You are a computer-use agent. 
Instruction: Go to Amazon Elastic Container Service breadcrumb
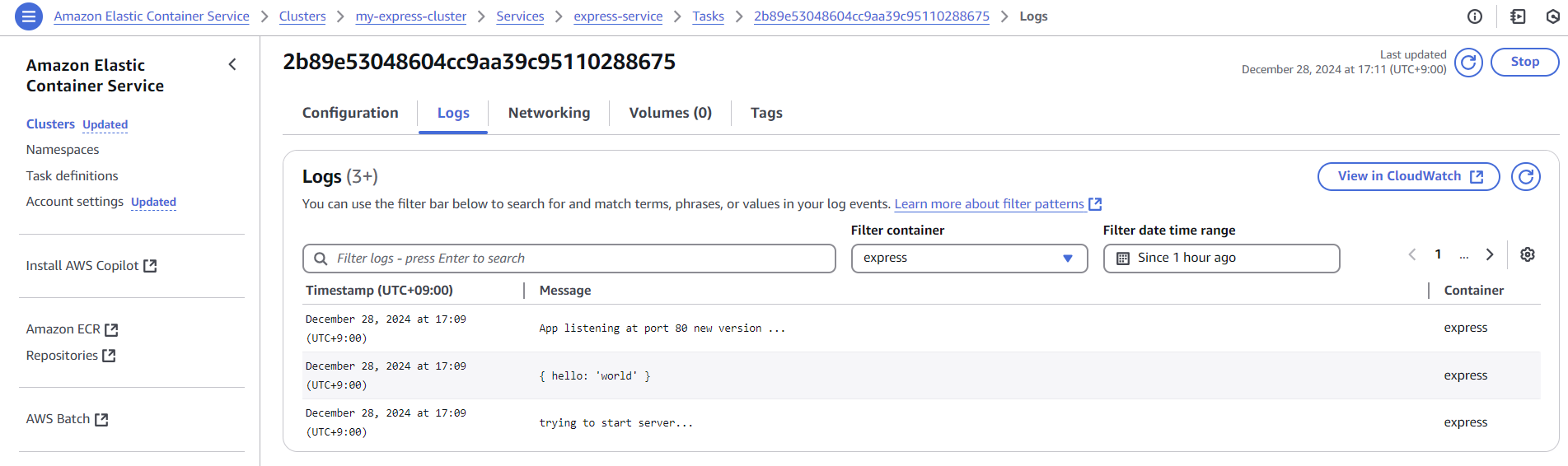152,16
